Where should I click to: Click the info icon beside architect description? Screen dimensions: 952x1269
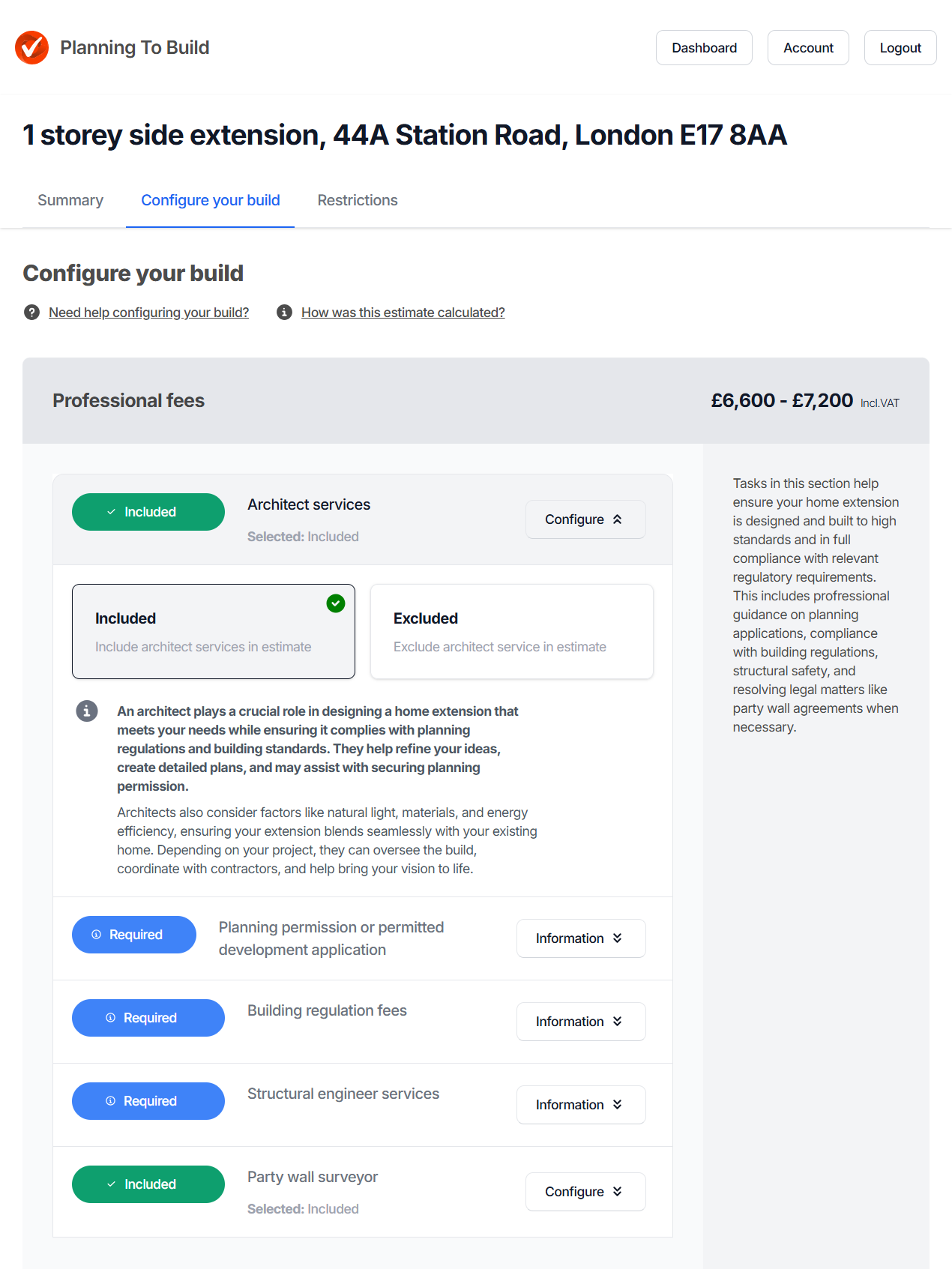coord(87,711)
